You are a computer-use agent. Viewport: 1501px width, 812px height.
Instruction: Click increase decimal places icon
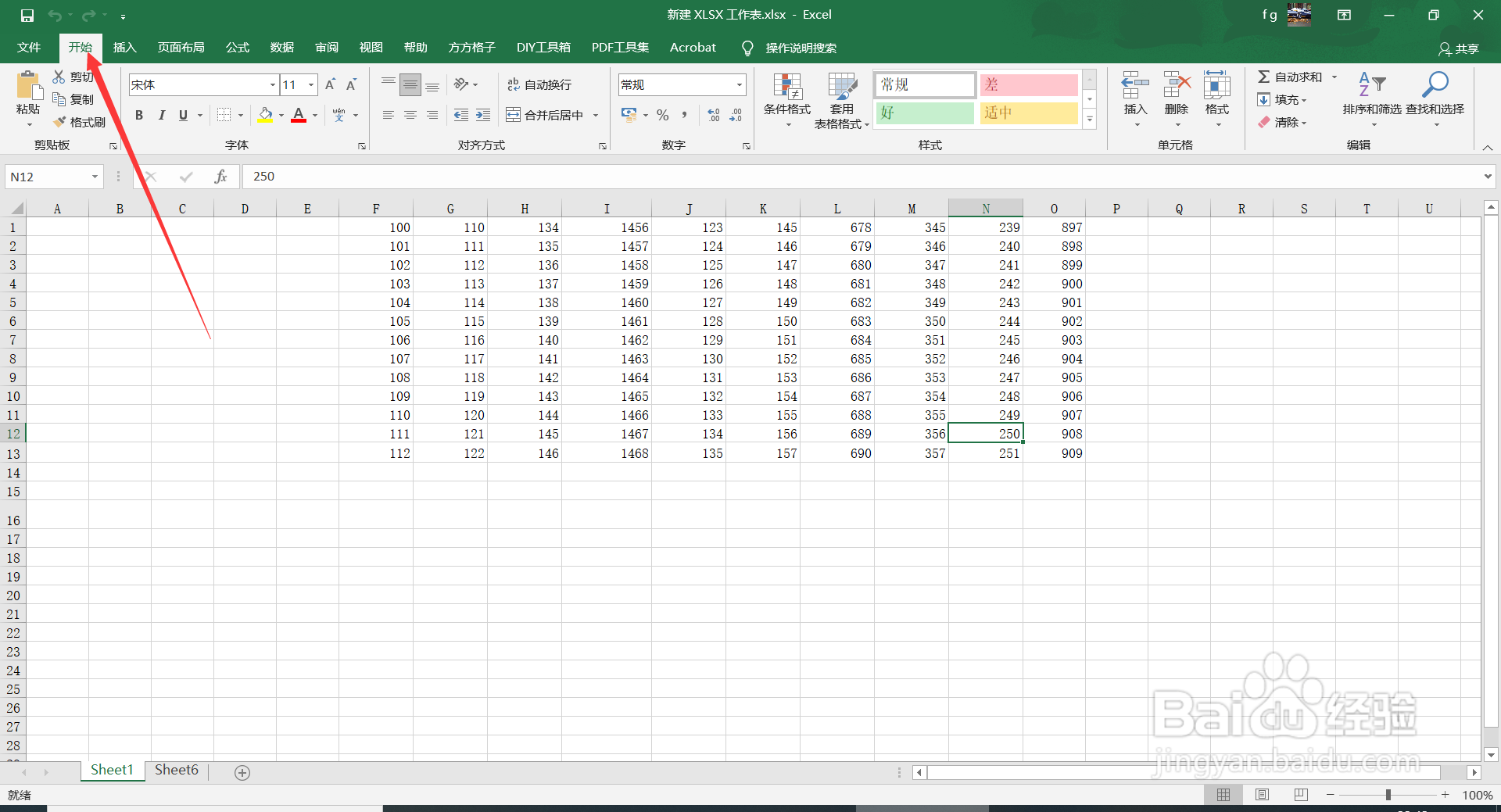pos(714,115)
